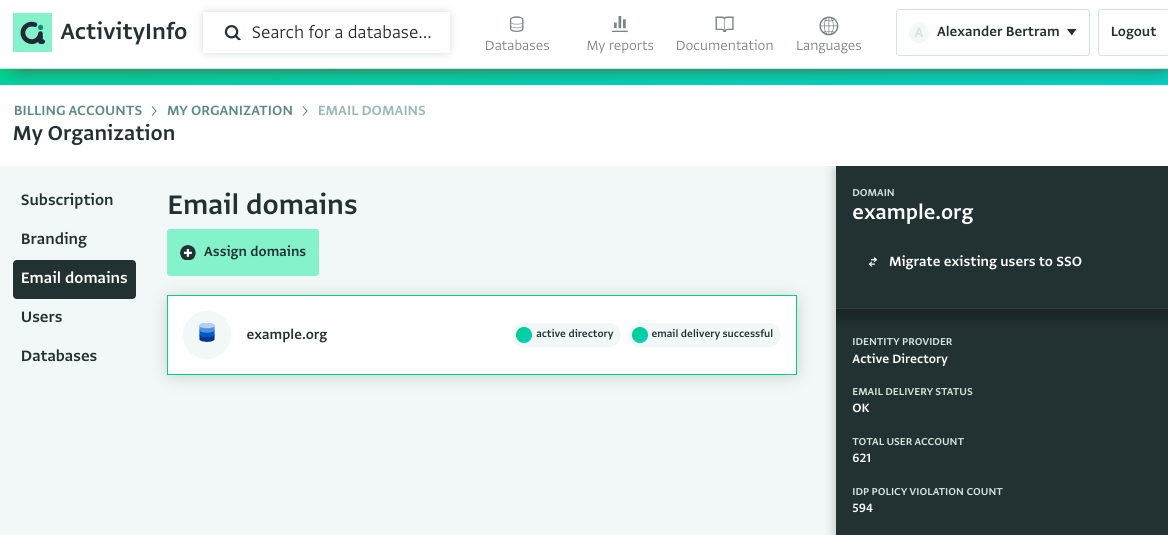This screenshot has width=1168, height=535.
Task: Click the plus icon on Assign domains
Action: coord(188,253)
